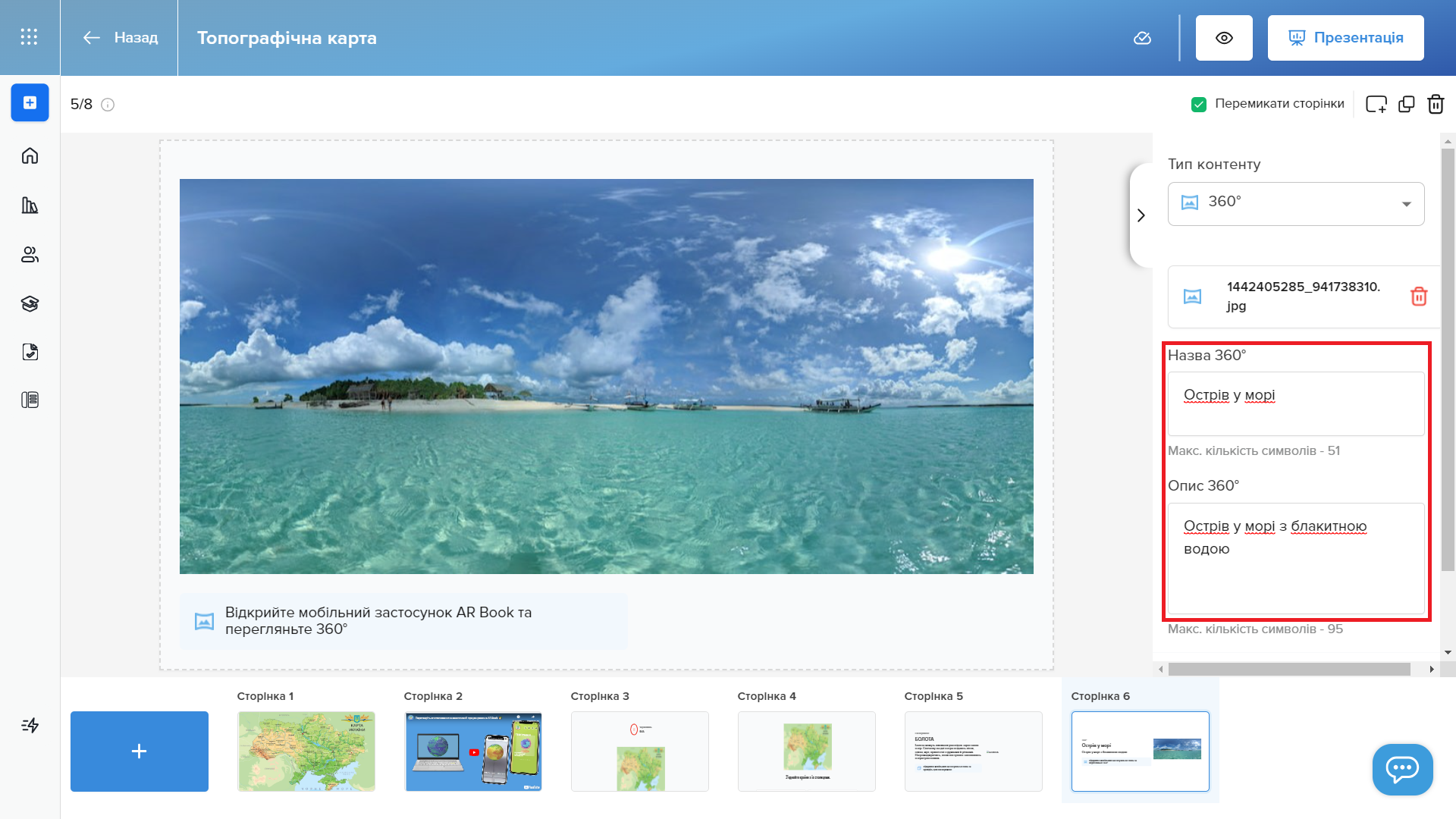
Task: Select the Сторінка 6 thumbnail
Action: [x=1141, y=752]
